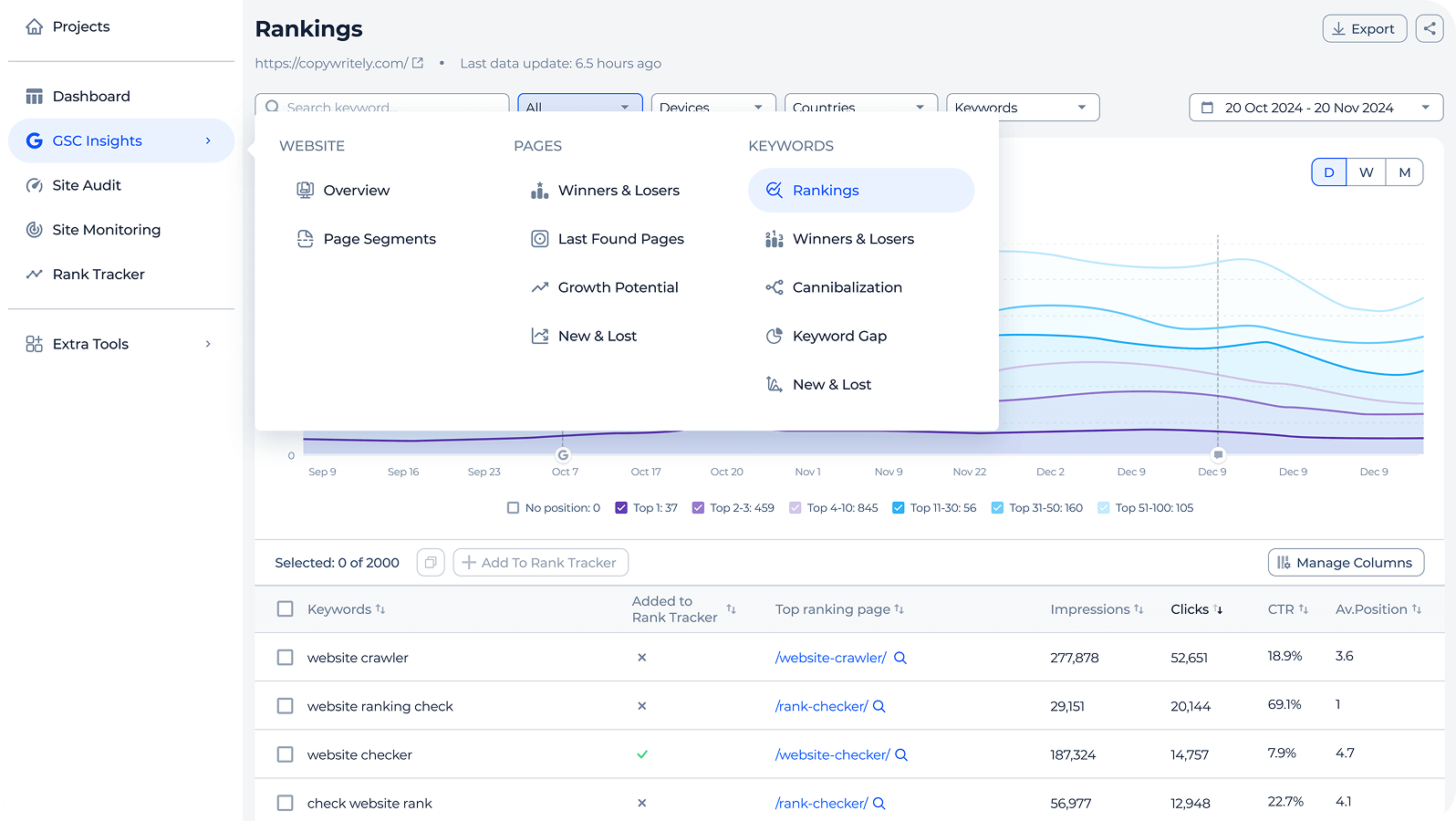Click the share icon next to Export

(x=1430, y=28)
